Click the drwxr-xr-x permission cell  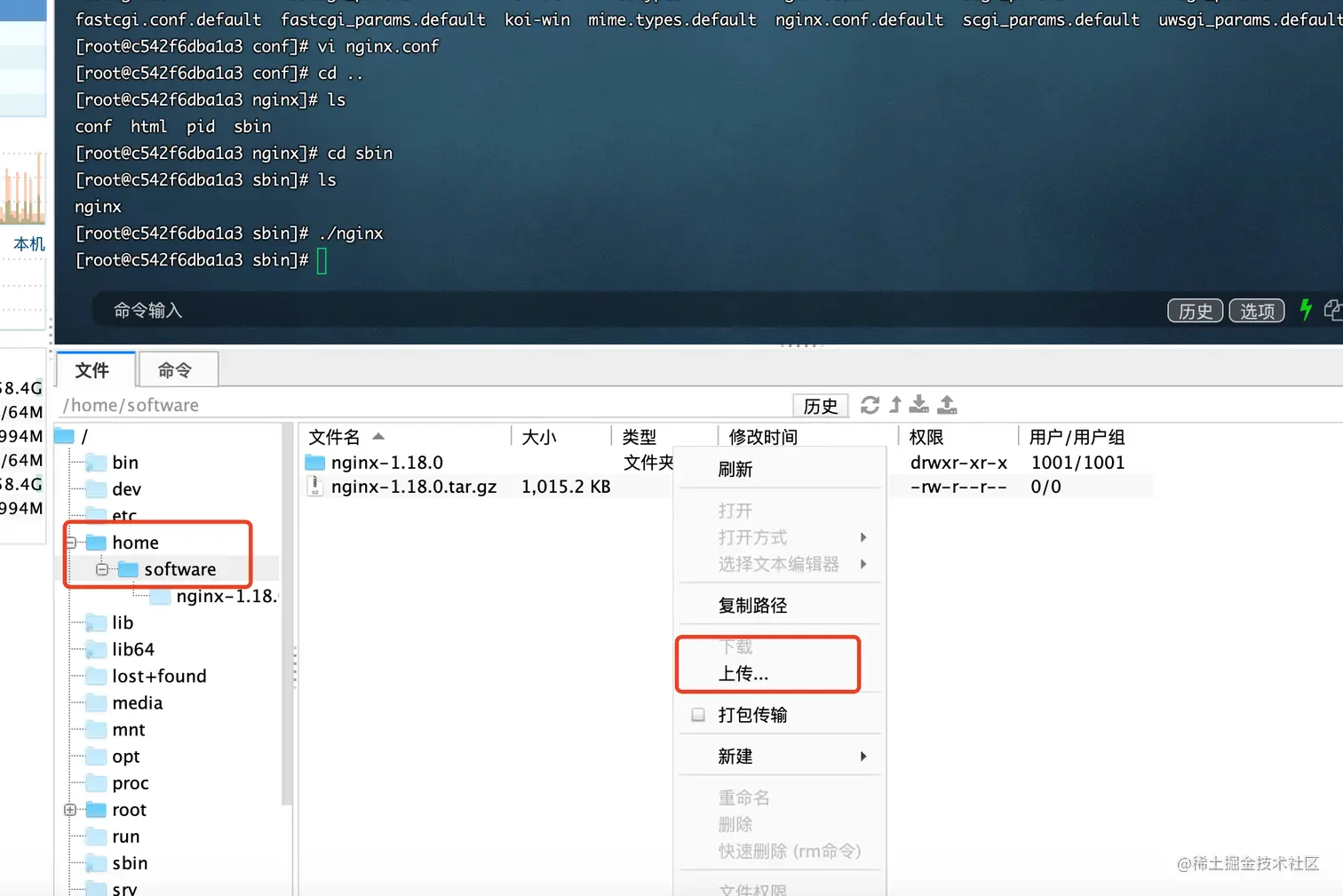pos(958,463)
